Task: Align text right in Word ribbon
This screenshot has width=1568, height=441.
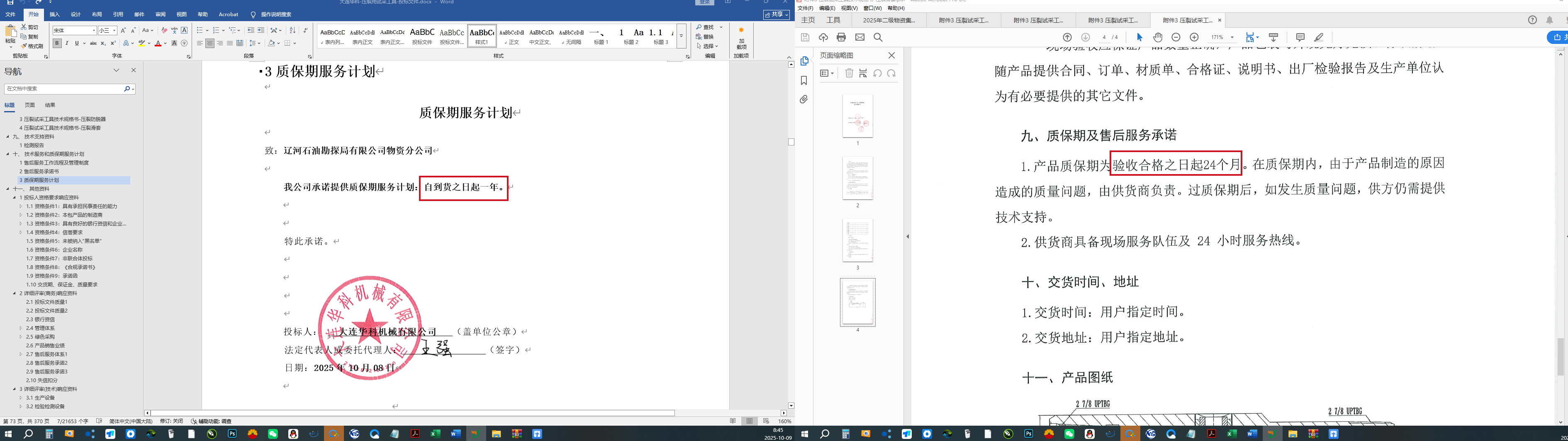Action: tap(220, 43)
